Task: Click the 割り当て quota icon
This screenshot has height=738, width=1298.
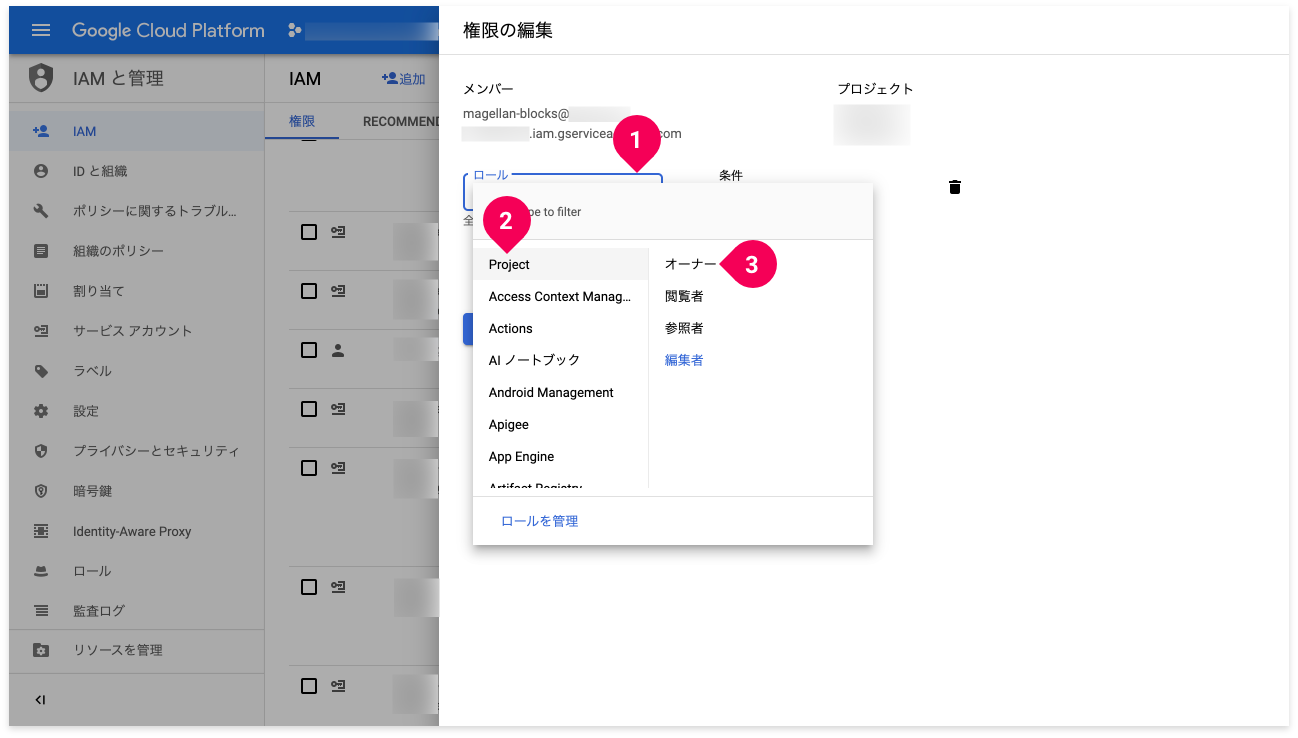Action: [41, 291]
